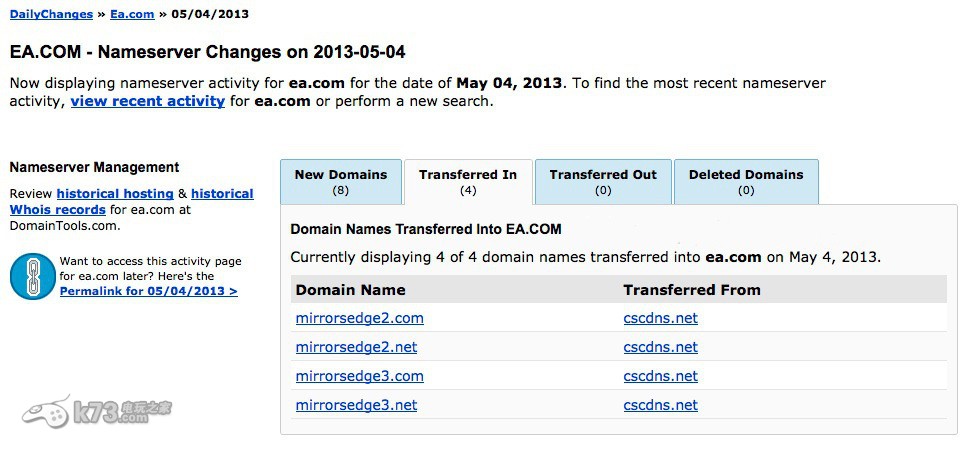The image size is (973, 451).
Task: Click the blue chain permalink icon
Action: [x=32, y=276]
